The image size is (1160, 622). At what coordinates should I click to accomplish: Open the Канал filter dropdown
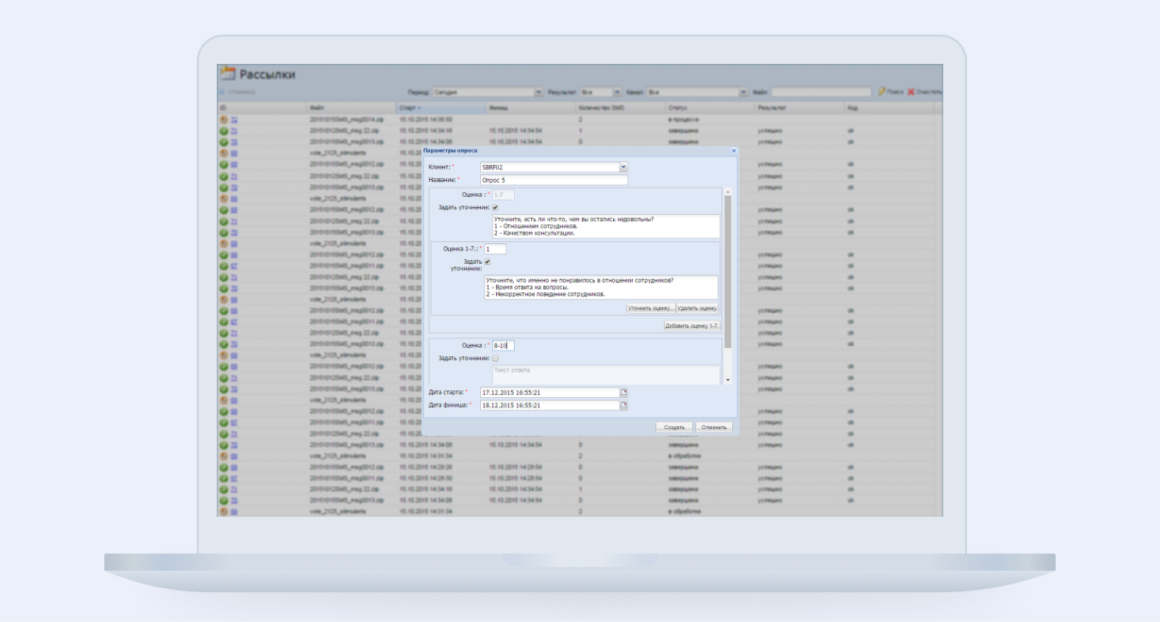[743, 92]
